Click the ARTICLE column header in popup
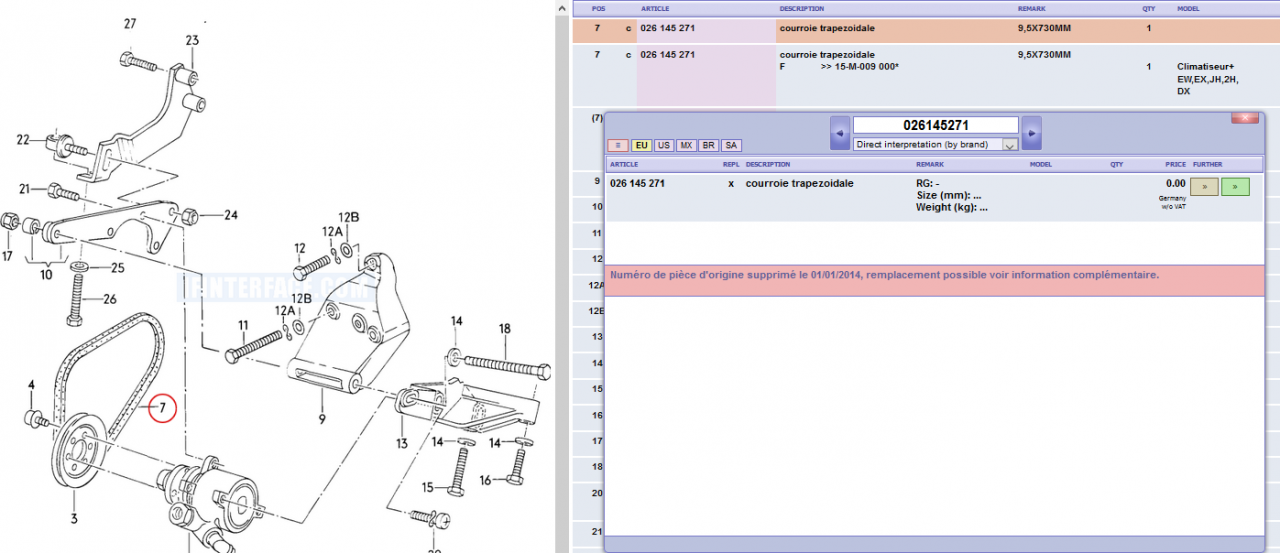1280x553 pixels. [x=624, y=164]
